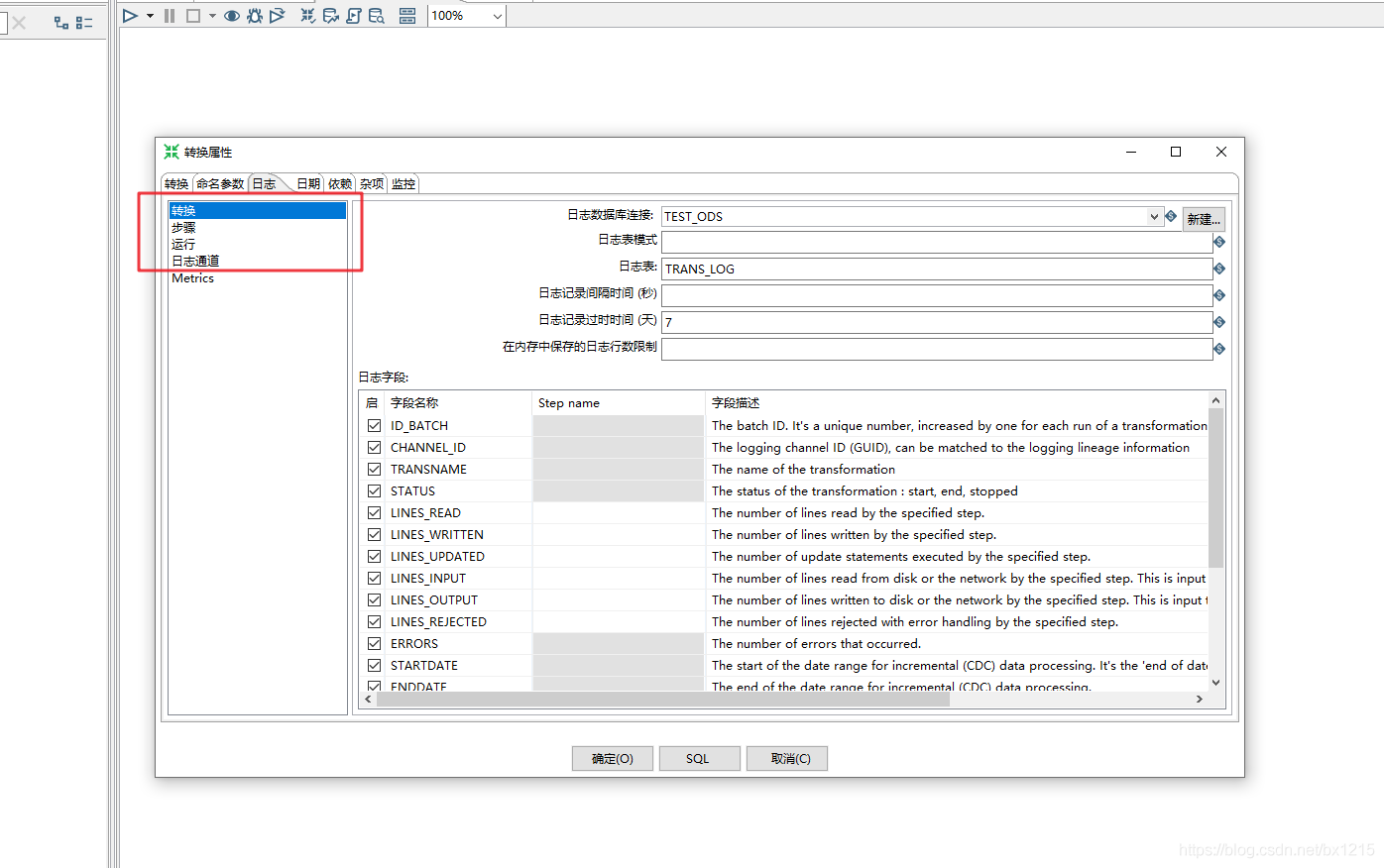The width and height of the screenshot is (1384, 868).
Task: Click the 日志表模式 input field
Action: [x=937, y=242]
